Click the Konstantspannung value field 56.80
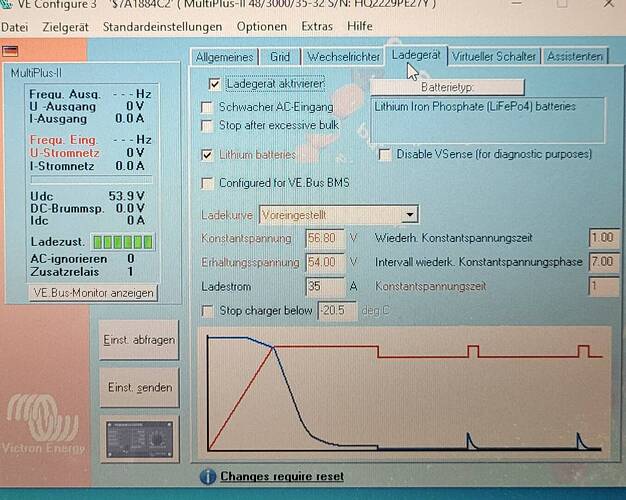This screenshot has width=626, height=500. [325, 238]
